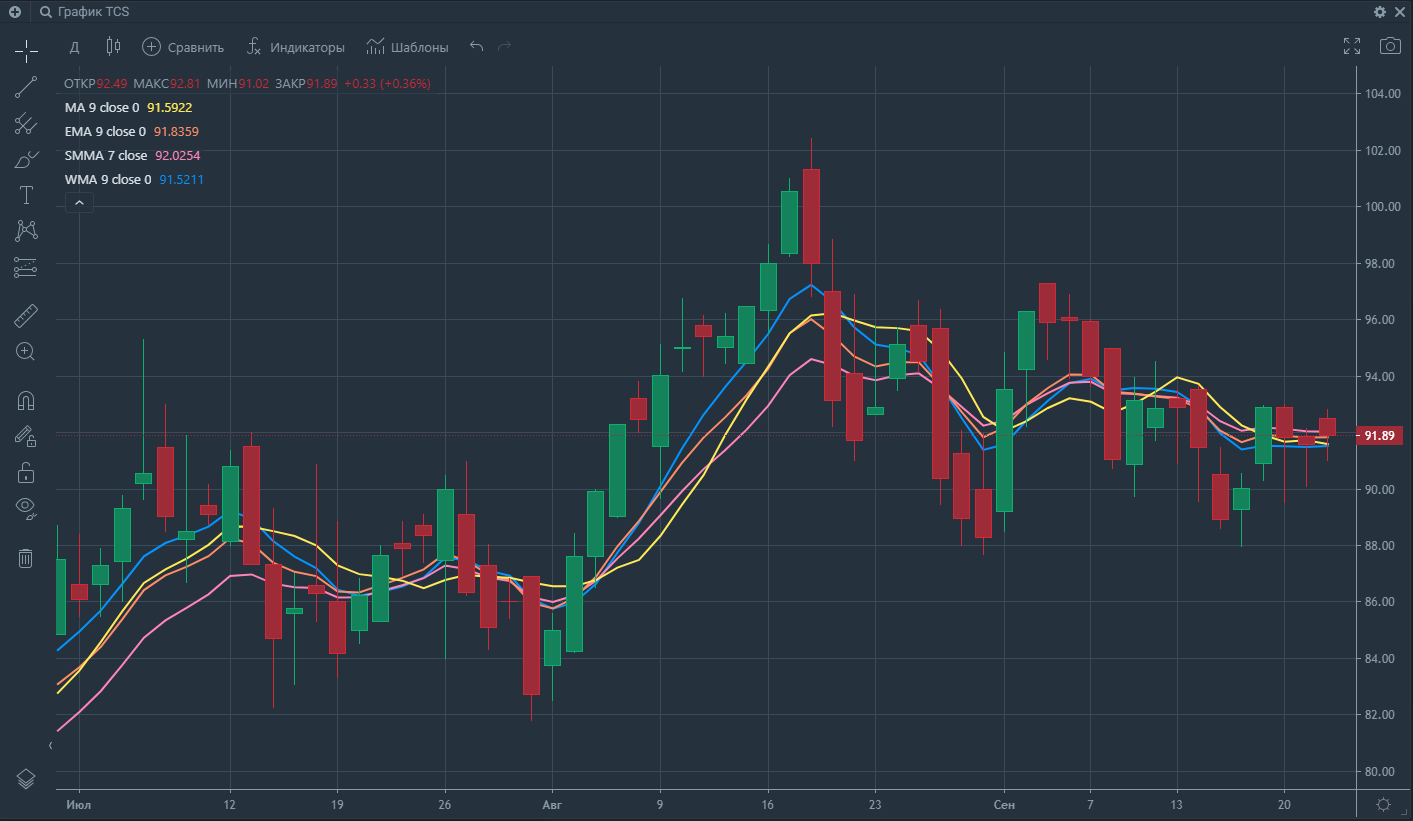Open the candlestick chart type dropdown
Viewport: 1413px width, 821px height.
112,47
